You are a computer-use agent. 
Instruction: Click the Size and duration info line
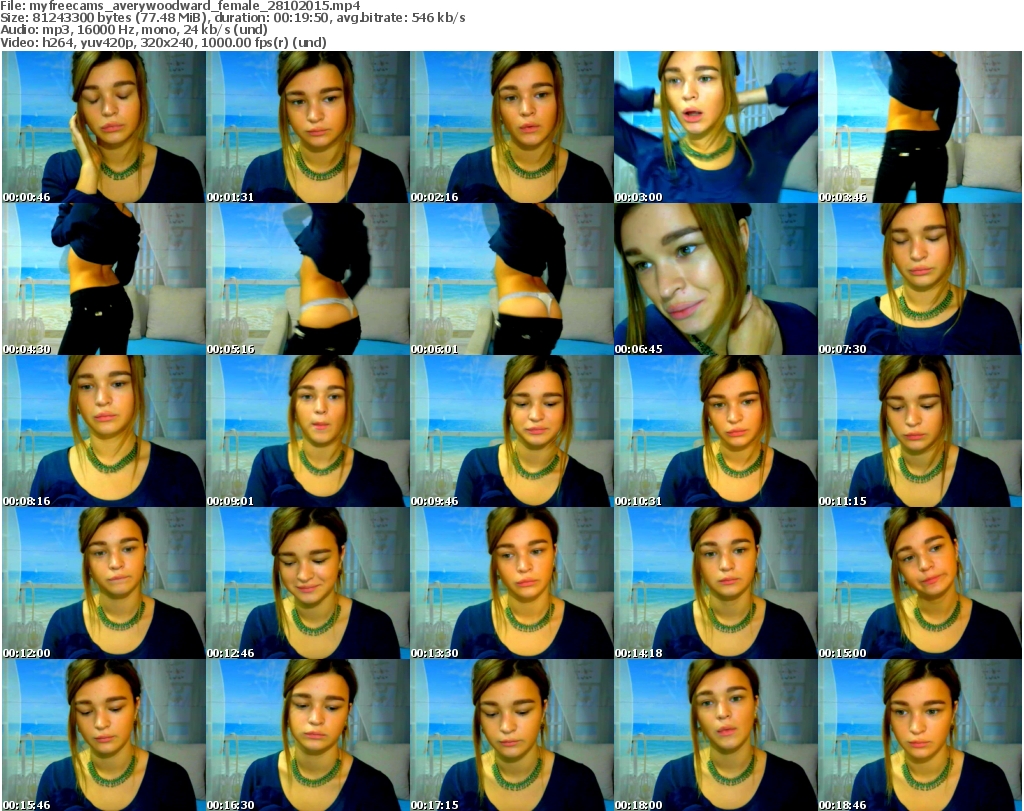(x=233, y=18)
